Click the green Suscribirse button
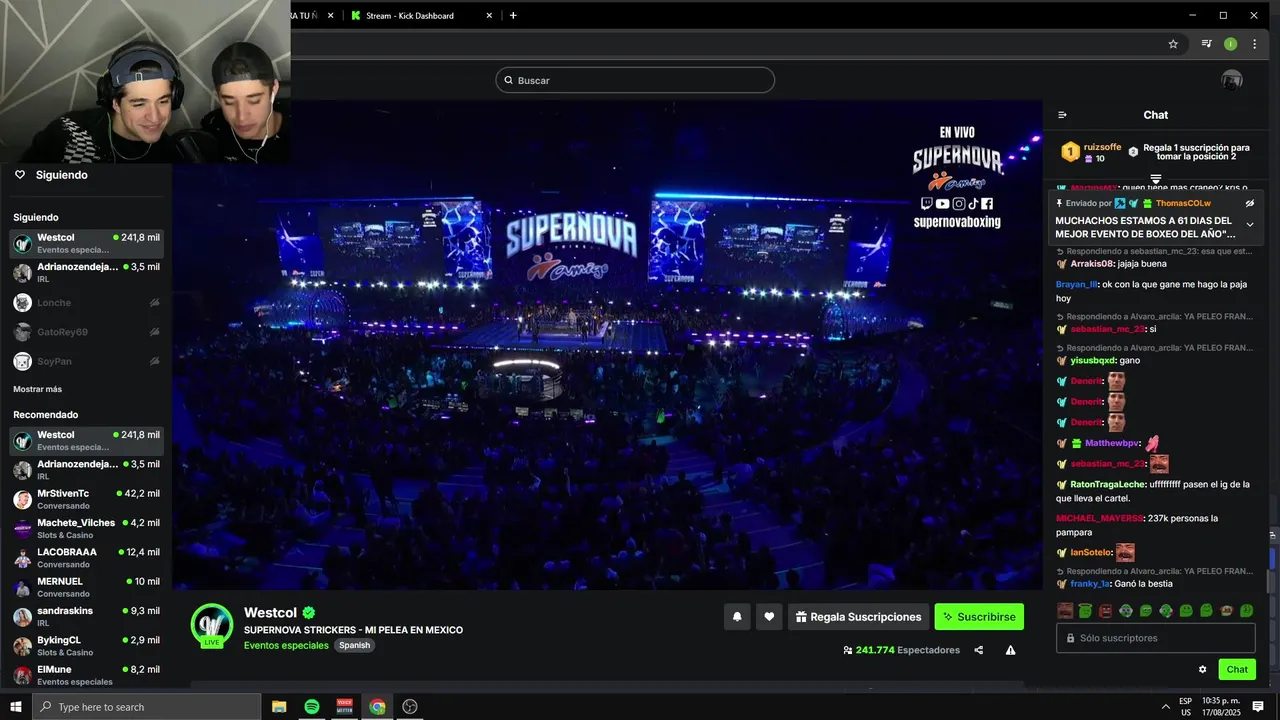 tap(979, 617)
